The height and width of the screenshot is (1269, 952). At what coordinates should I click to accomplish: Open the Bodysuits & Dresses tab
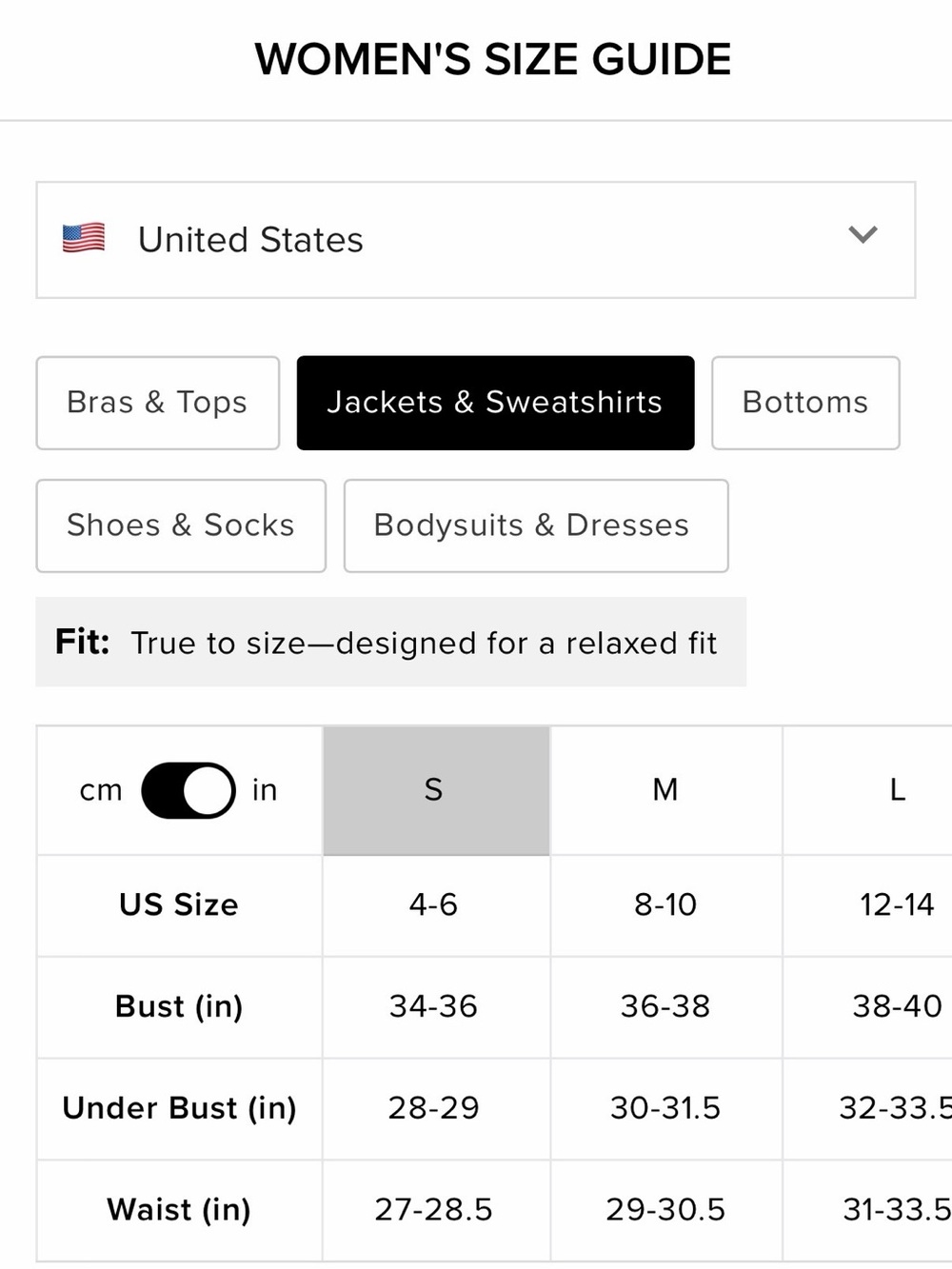[536, 525]
